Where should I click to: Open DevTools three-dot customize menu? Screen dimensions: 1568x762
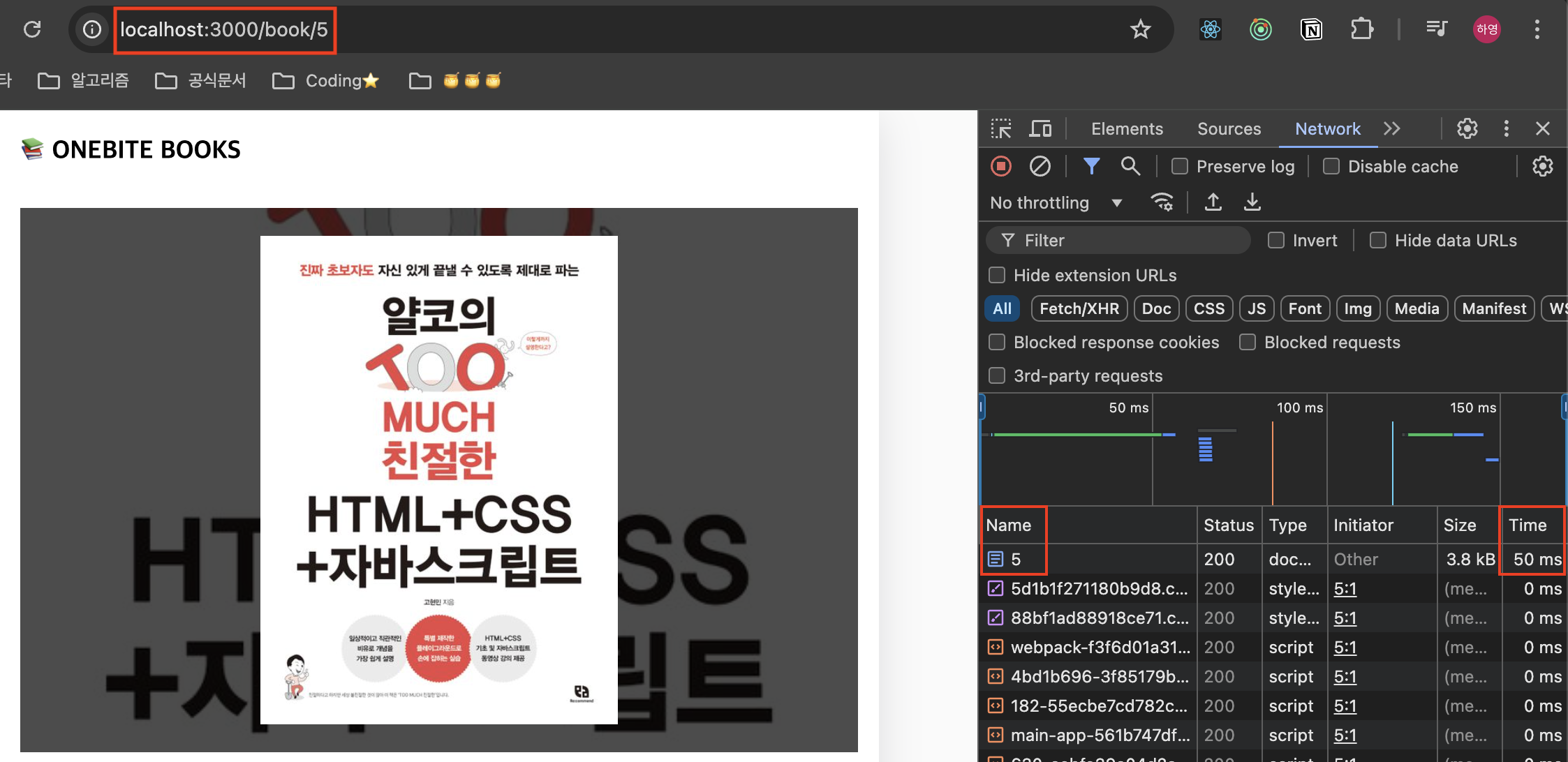click(1506, 129)
